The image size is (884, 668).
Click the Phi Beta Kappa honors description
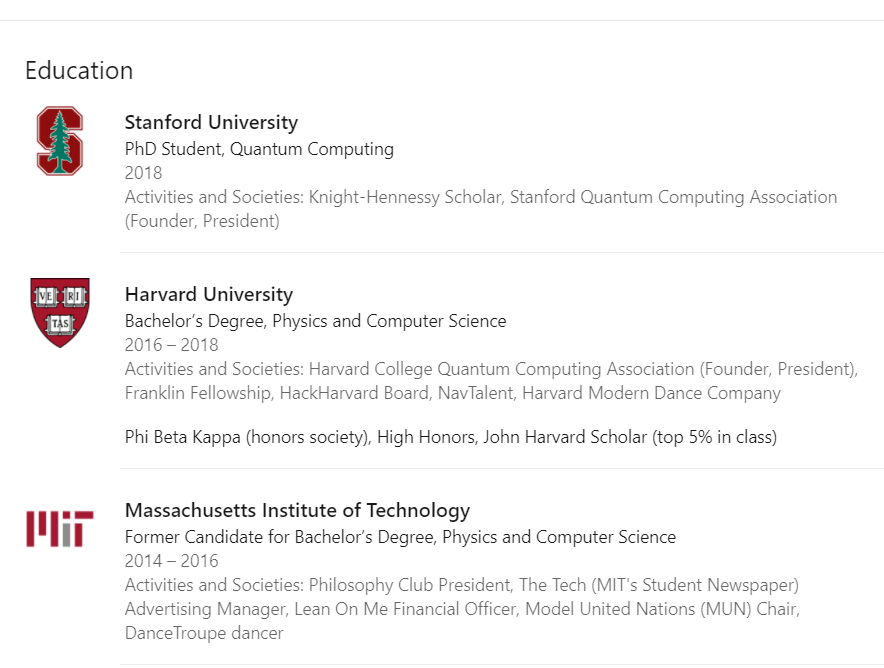[x=451, y=437]
